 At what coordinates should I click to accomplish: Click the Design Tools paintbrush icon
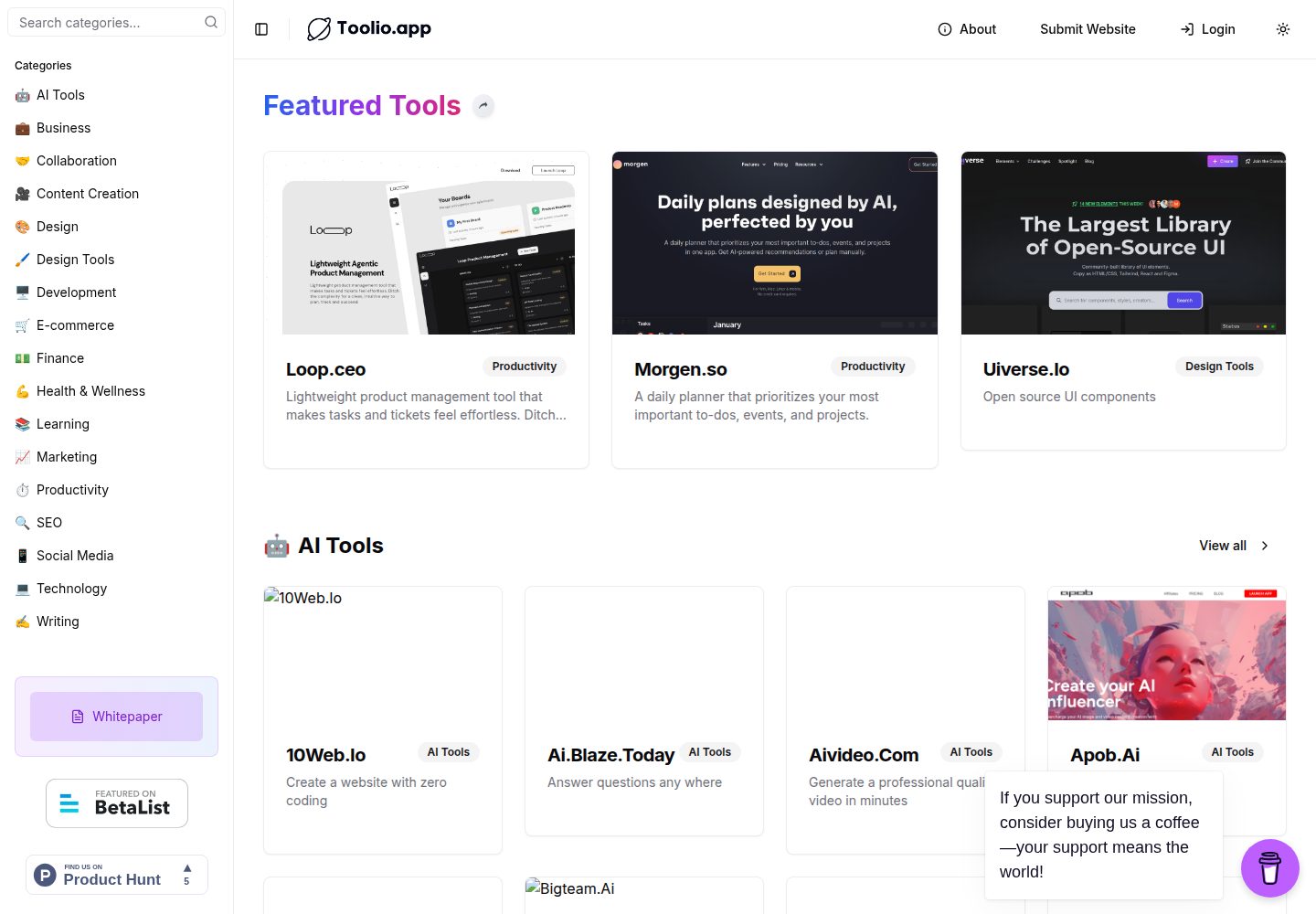click(x=23, y=260)
